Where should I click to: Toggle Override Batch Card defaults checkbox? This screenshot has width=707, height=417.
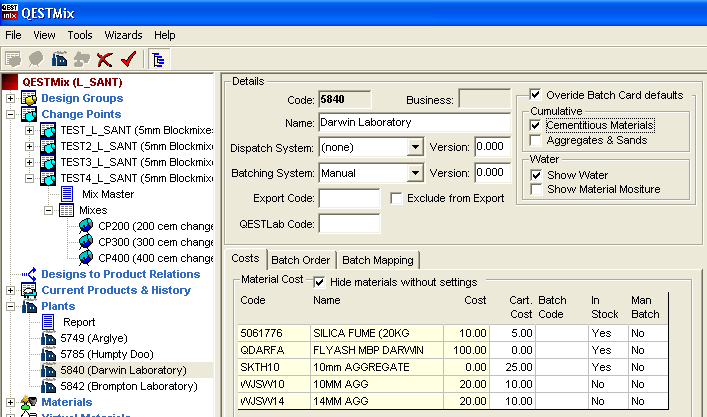click(535, 95)
